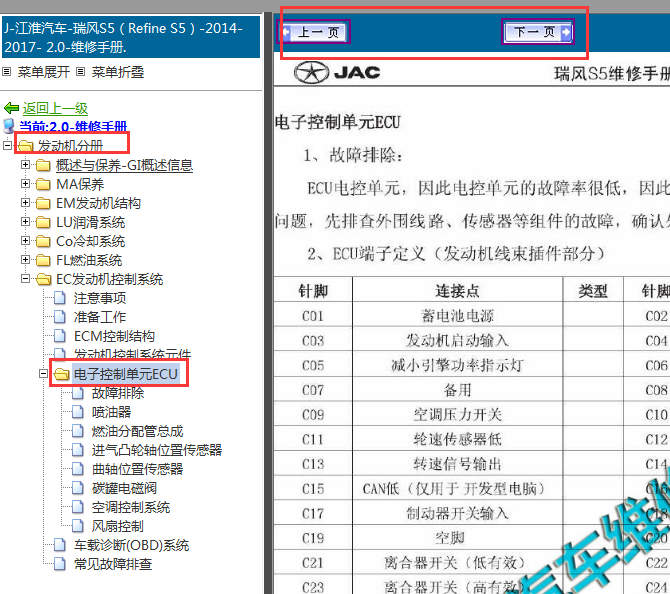Image resolution: width=670 pixels, height=594 pixels.
Task: Click the 下一页 next page button
Action: point(538,32)
